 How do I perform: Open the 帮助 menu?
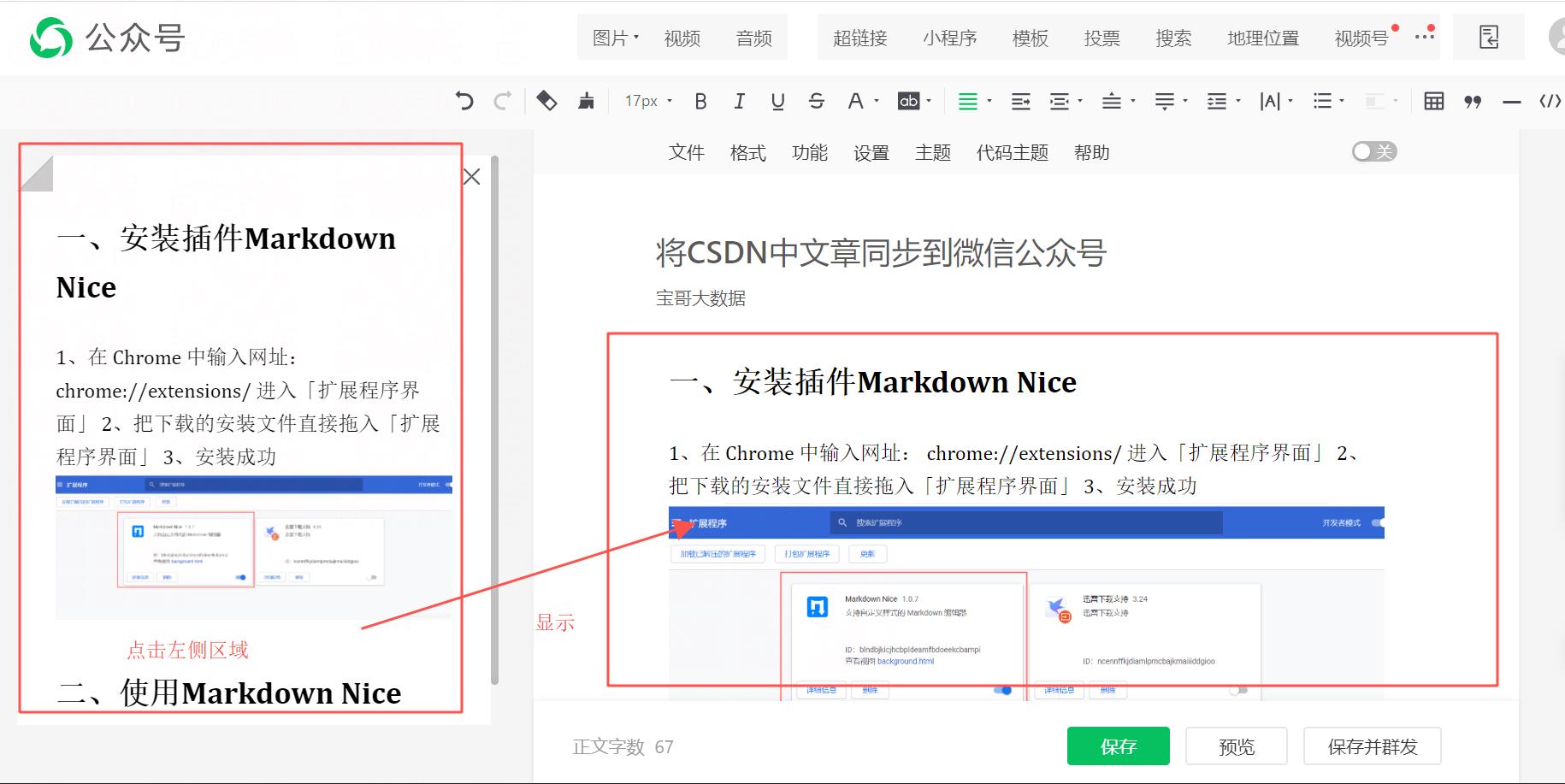[1091, 152]
